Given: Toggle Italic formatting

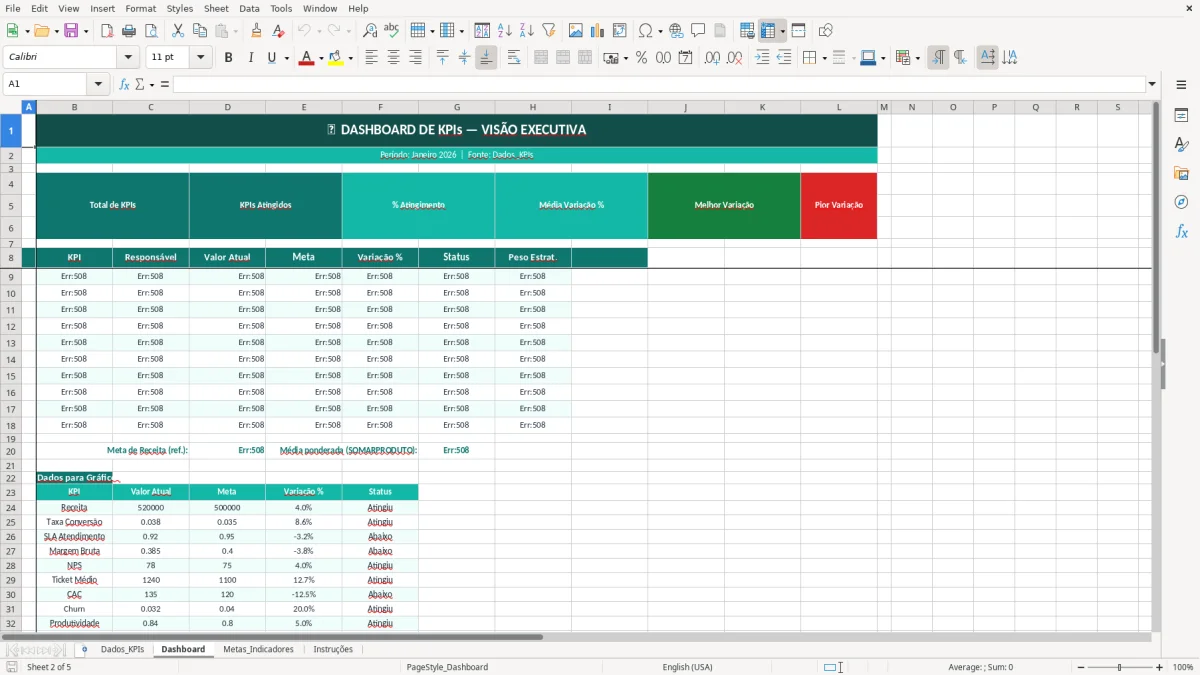Looking at the screenshot, I should (x=250, y=58).
